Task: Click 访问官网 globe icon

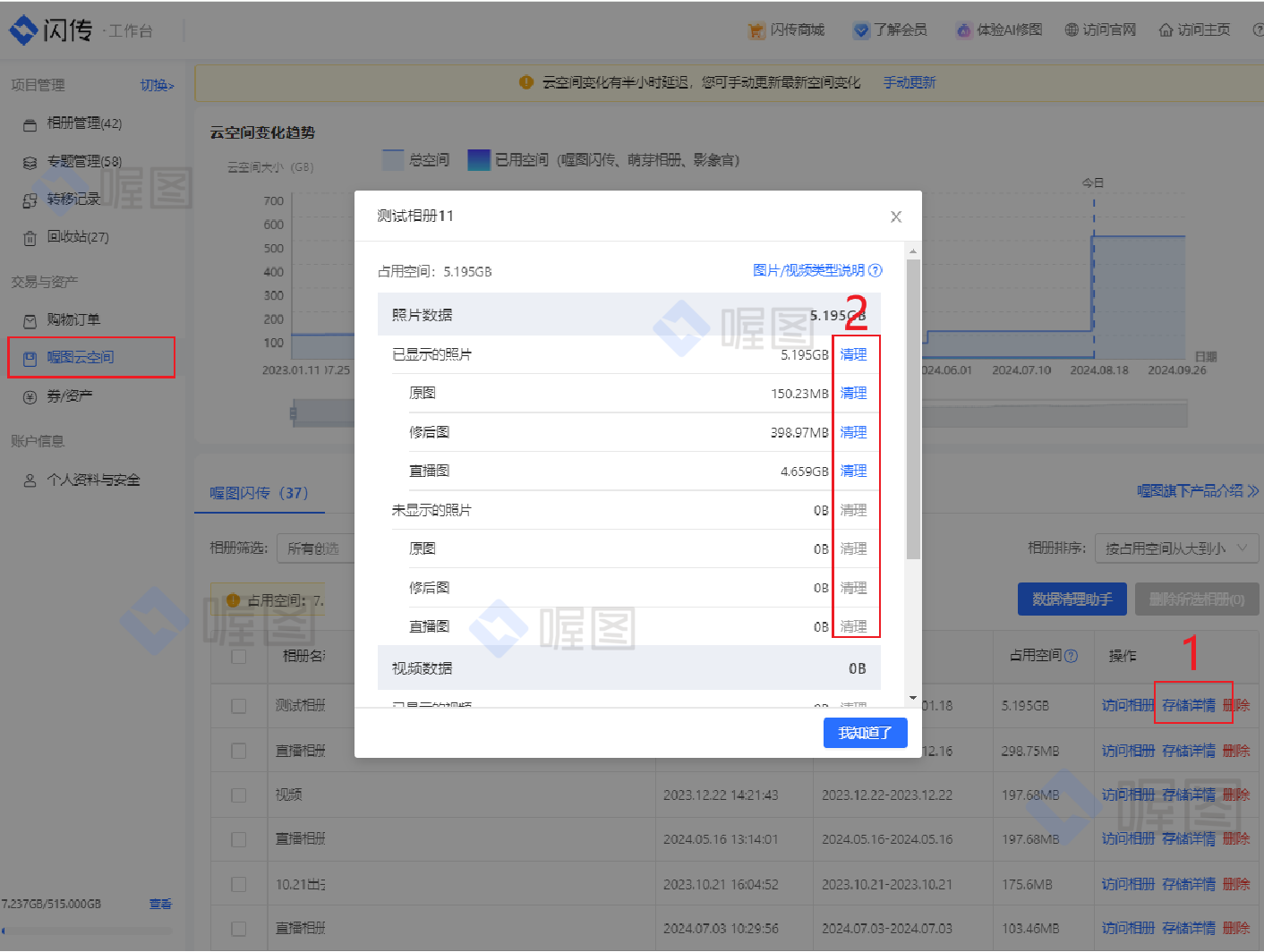Action: [x=1072, y=30]
